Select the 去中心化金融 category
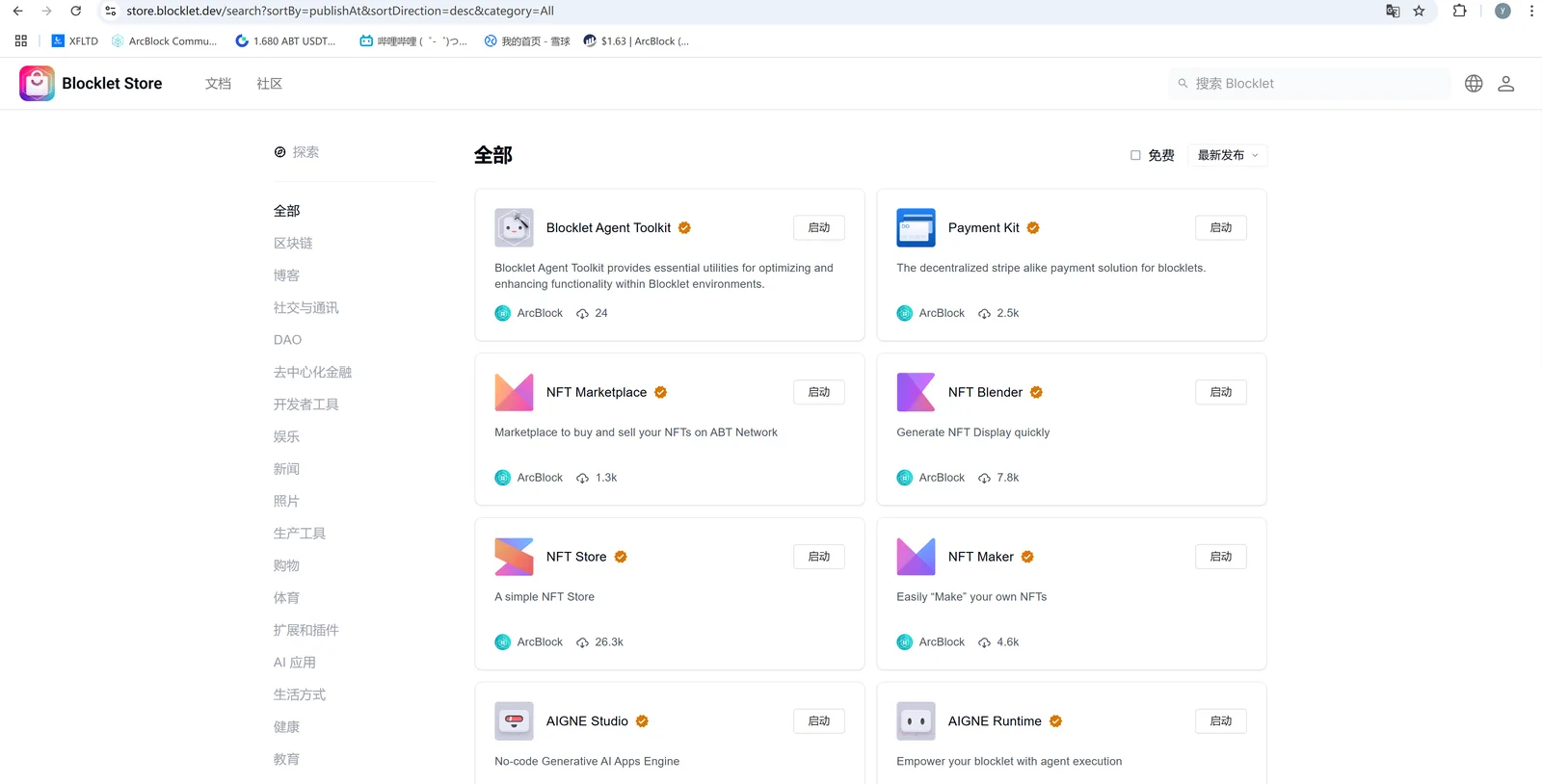Viewport: 1542px width, 784px height. tap(312, 373)
